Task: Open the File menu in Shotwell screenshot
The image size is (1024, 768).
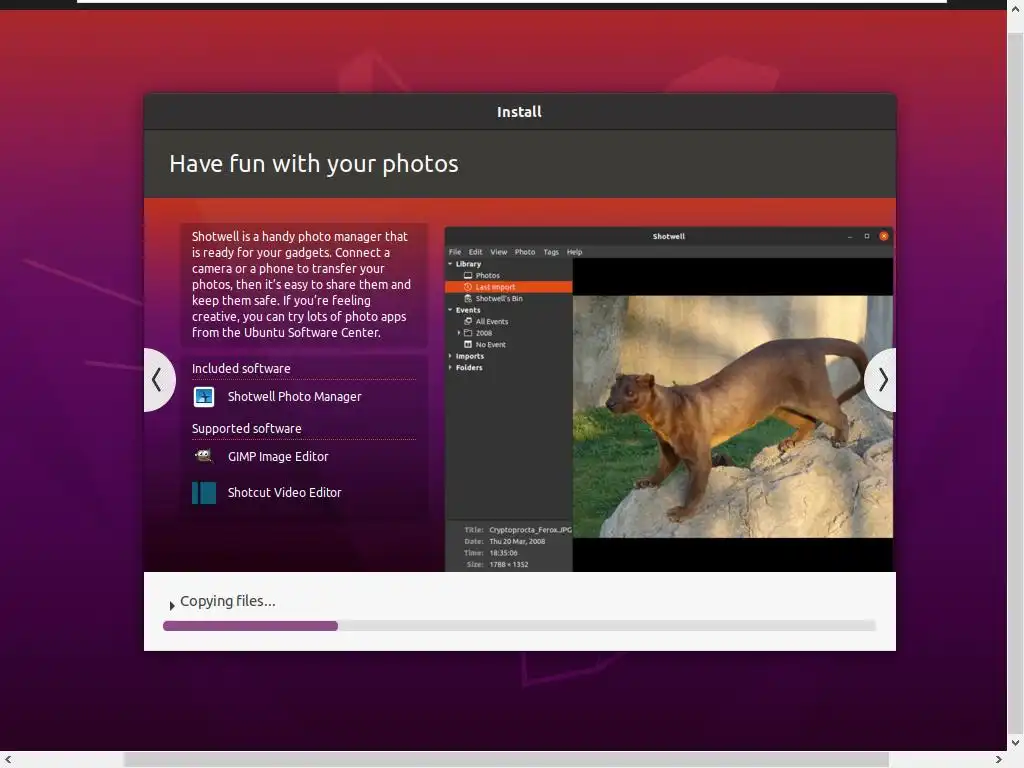Action: coord(455,252)
